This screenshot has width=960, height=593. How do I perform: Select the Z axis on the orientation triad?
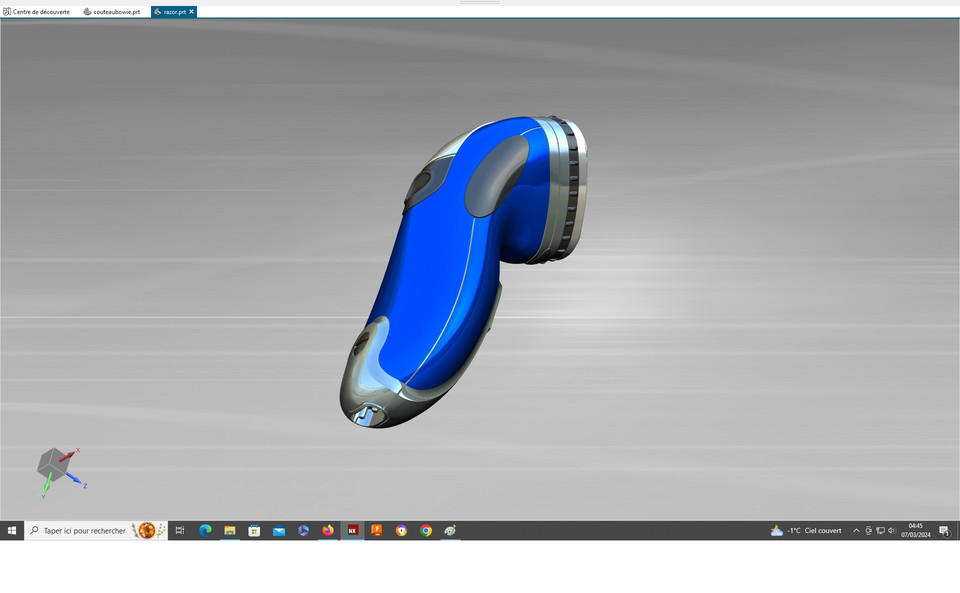75,479
